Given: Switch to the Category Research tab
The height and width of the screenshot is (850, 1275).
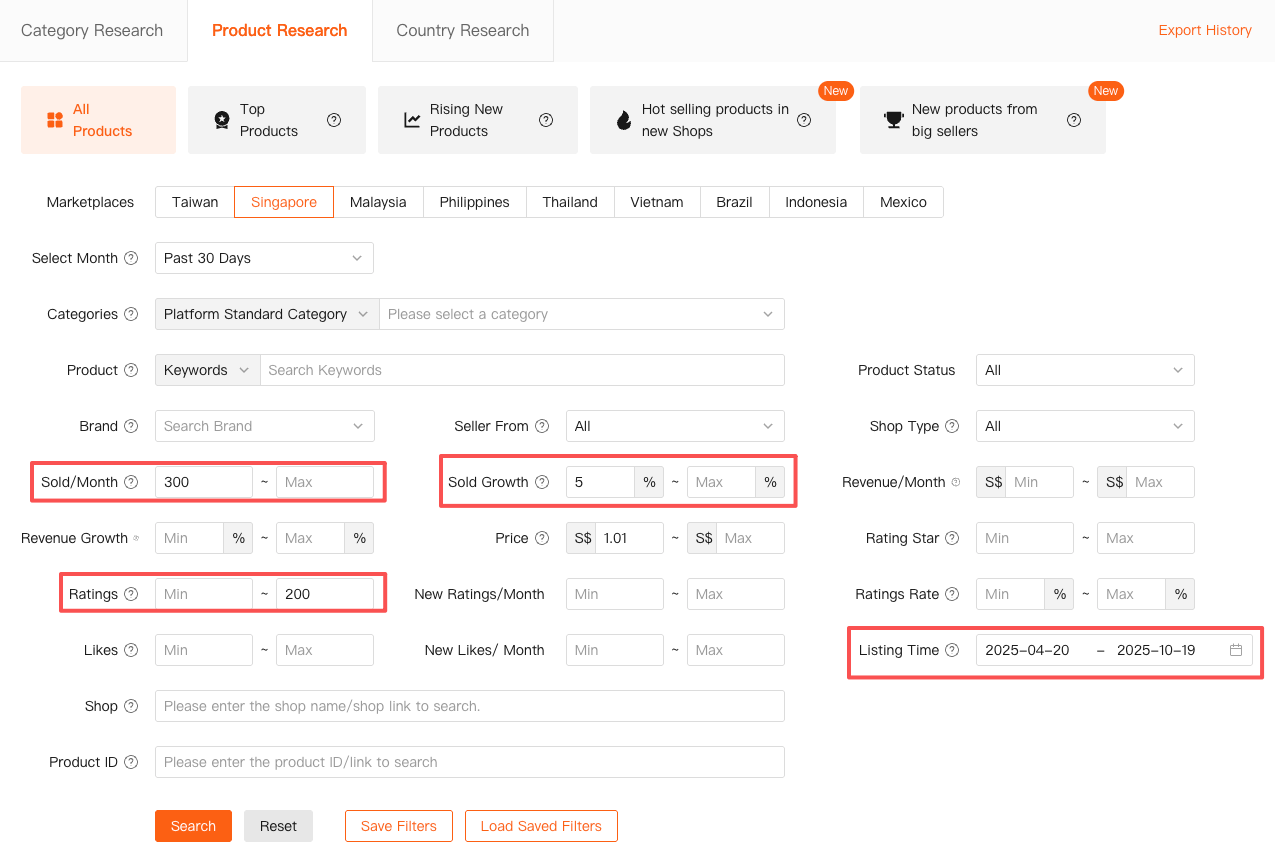Looking at the screenshot, I should (x=92, y=30).
